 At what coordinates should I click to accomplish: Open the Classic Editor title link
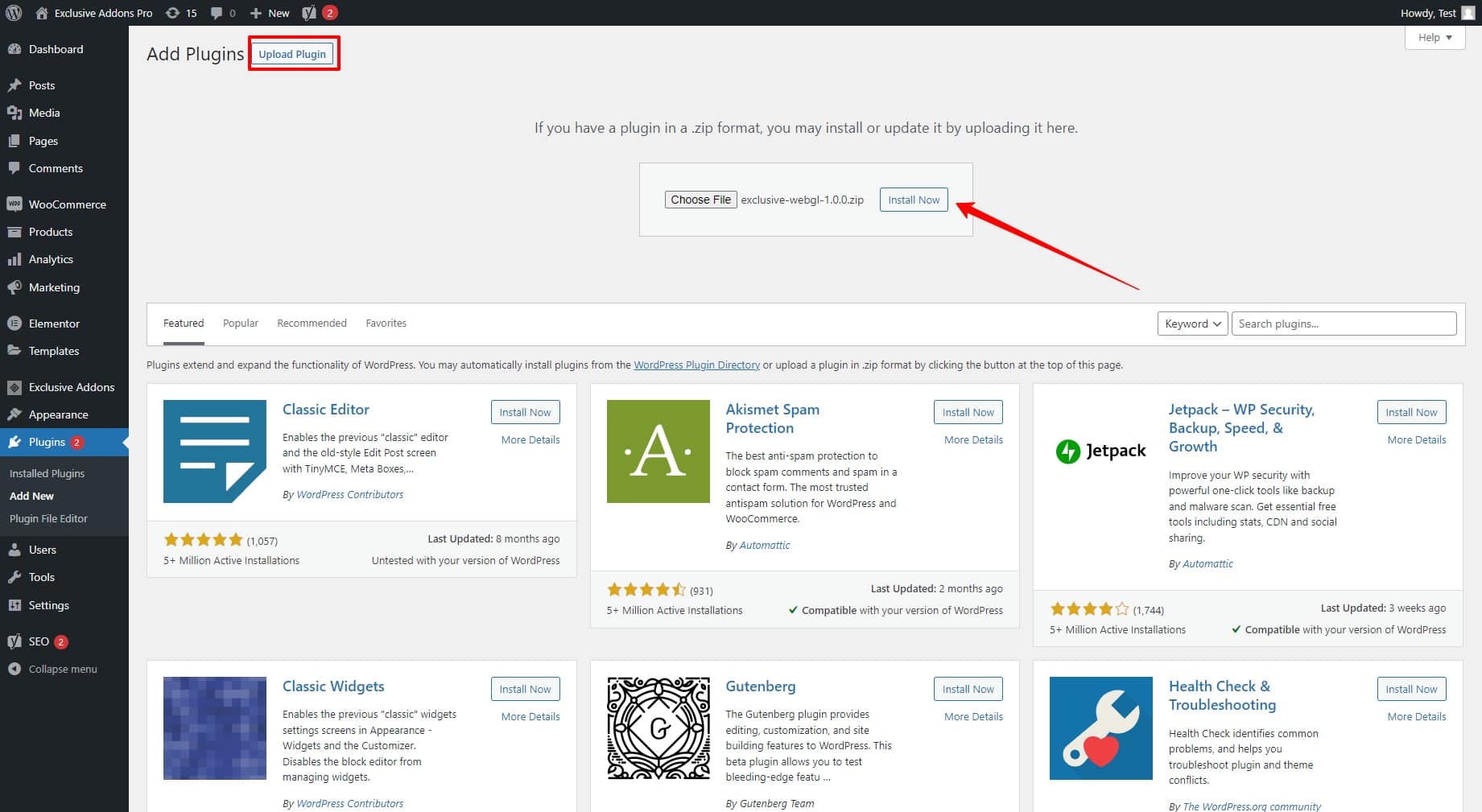click(326, 409)
